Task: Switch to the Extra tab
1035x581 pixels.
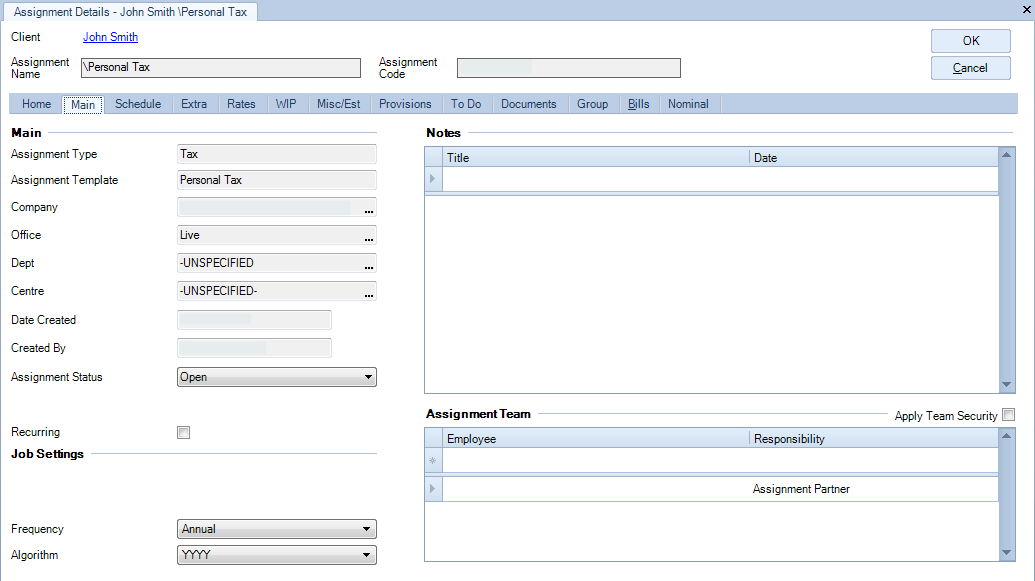Action: [x=194, y=104]
